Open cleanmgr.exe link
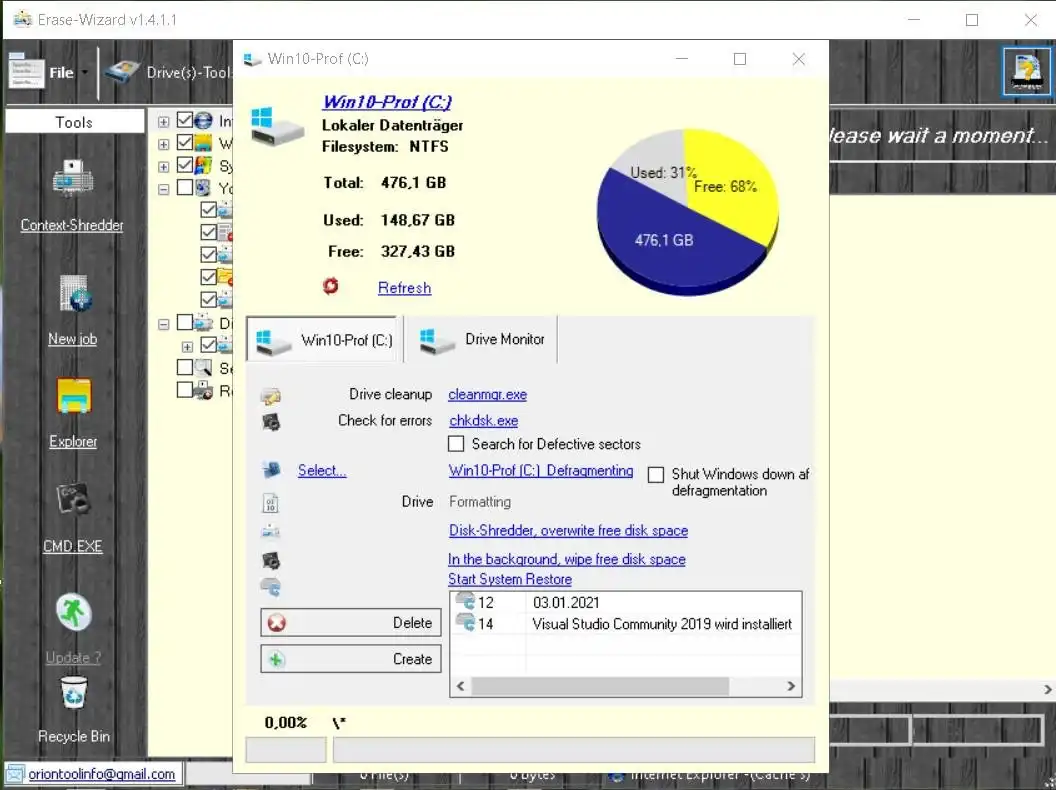This screenshot has width=1056, height=790. tap(488, 395)
